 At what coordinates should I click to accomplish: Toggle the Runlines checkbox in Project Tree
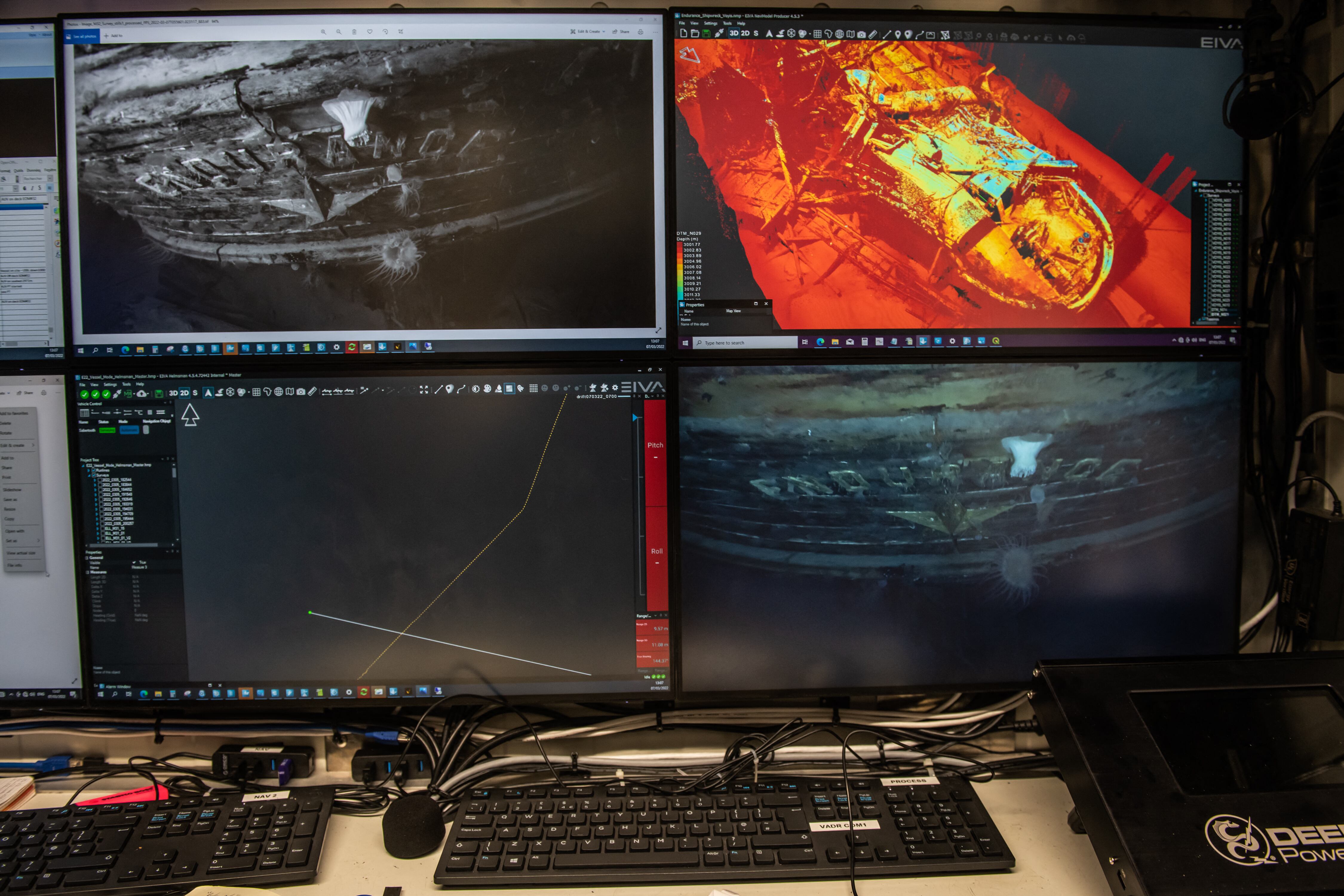93,470
